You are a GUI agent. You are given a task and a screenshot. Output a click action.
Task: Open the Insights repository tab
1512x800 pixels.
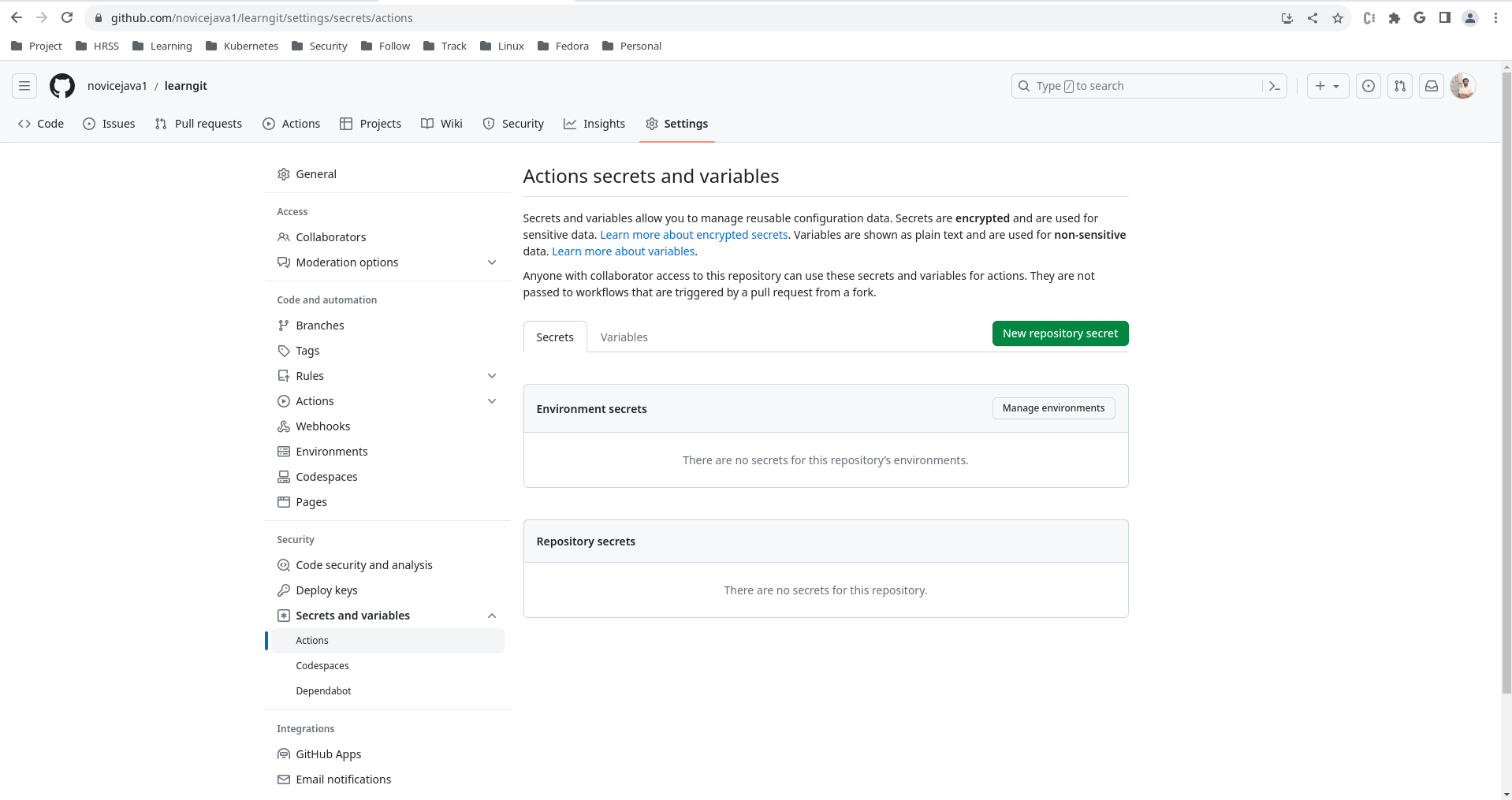coord(594,124)
